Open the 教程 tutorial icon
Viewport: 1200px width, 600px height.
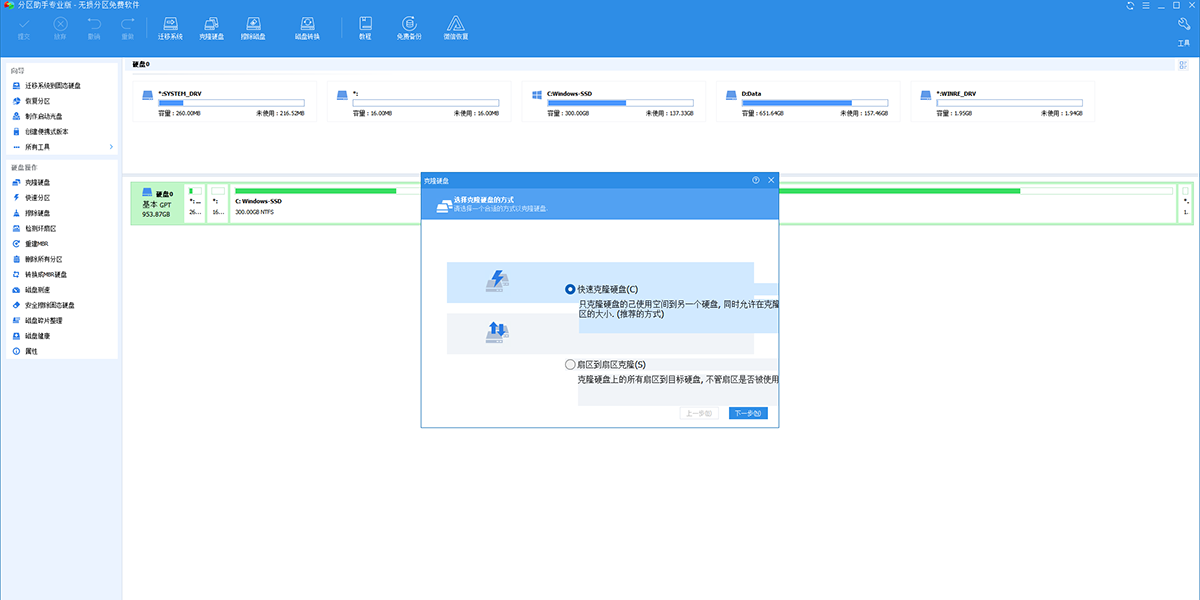[365, 27]
